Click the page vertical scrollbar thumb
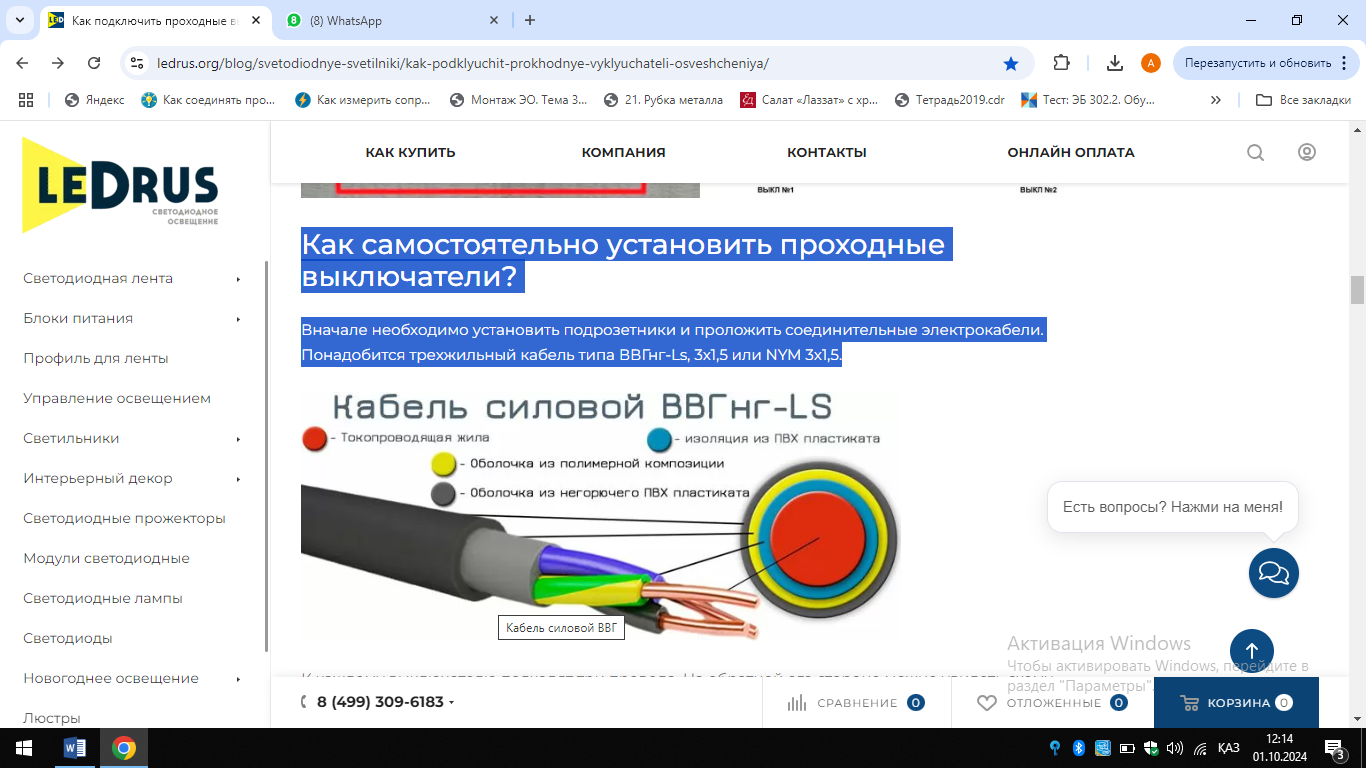 [x=1357, y=290]
